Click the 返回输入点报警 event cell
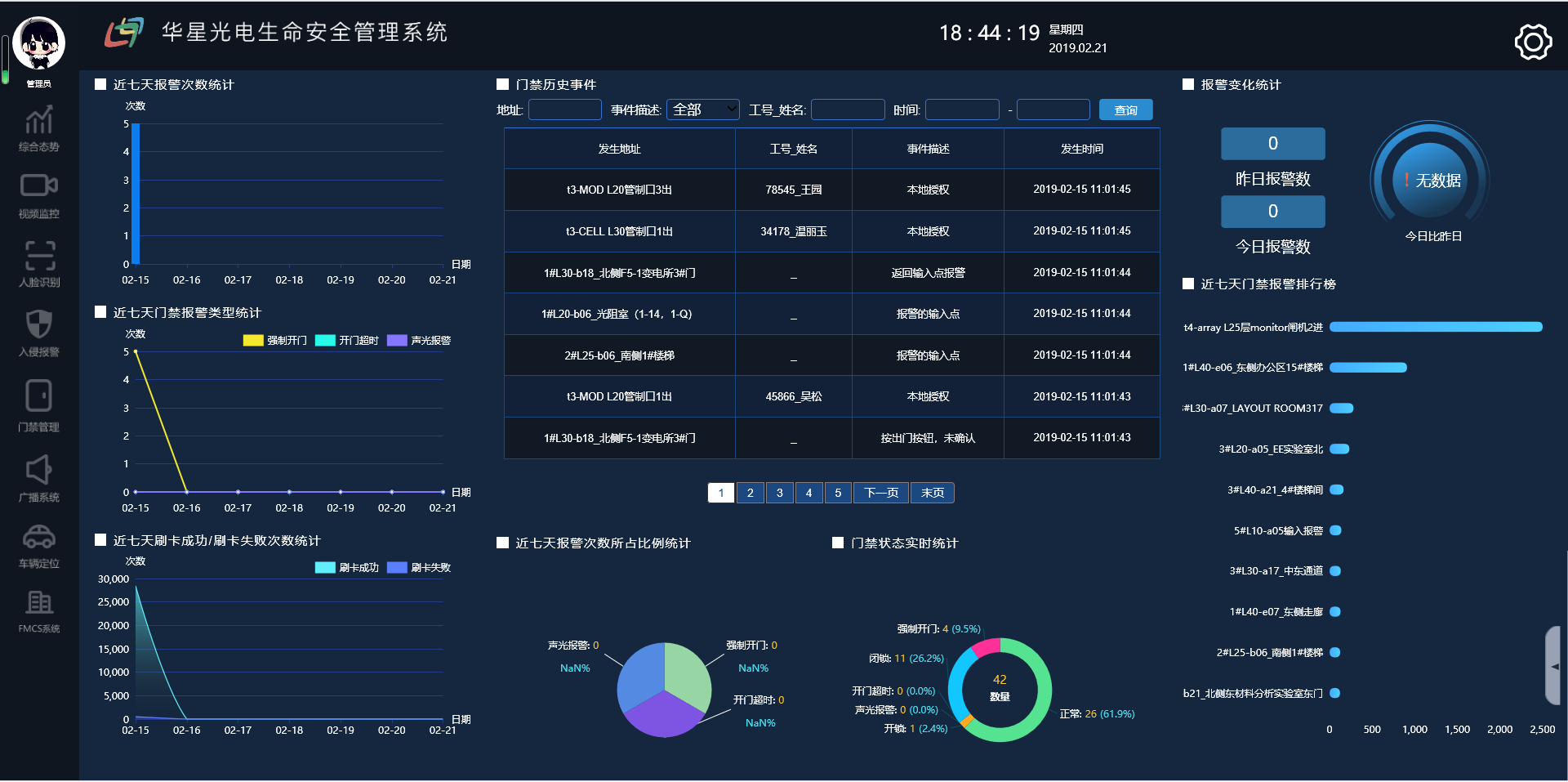The image size is (1568, 782). tap(928, 273)
